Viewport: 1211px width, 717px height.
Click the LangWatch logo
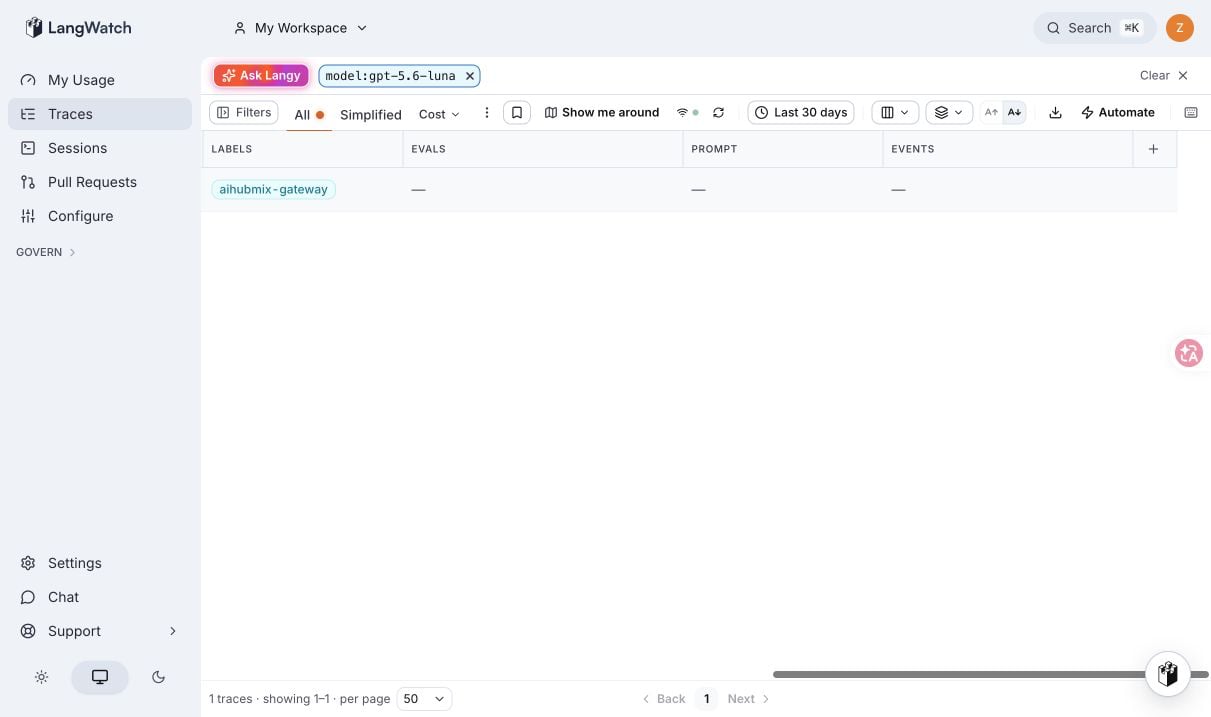tap(78, 28)
